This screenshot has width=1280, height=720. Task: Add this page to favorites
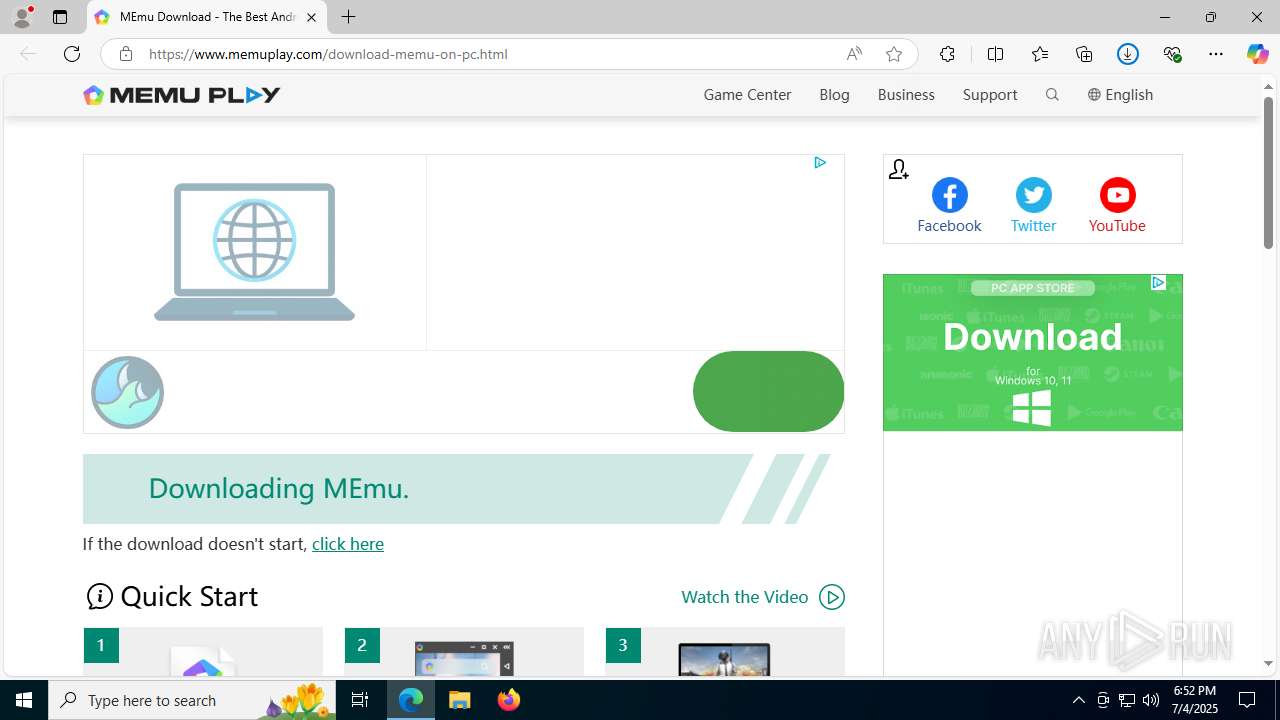pos(894,54)
